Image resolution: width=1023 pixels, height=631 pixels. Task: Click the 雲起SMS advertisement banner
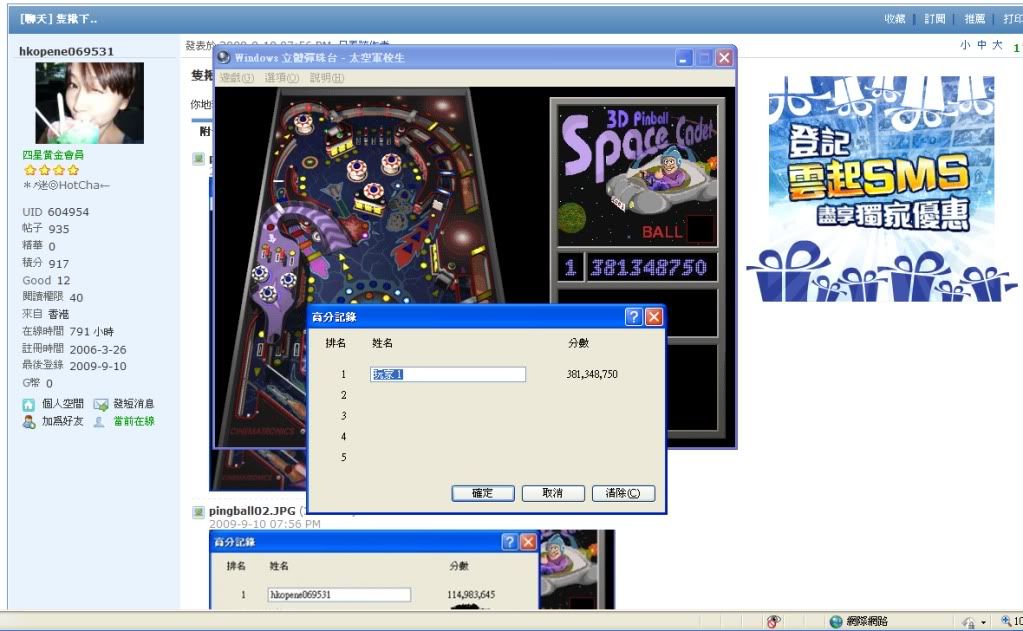tap(881, 189)
